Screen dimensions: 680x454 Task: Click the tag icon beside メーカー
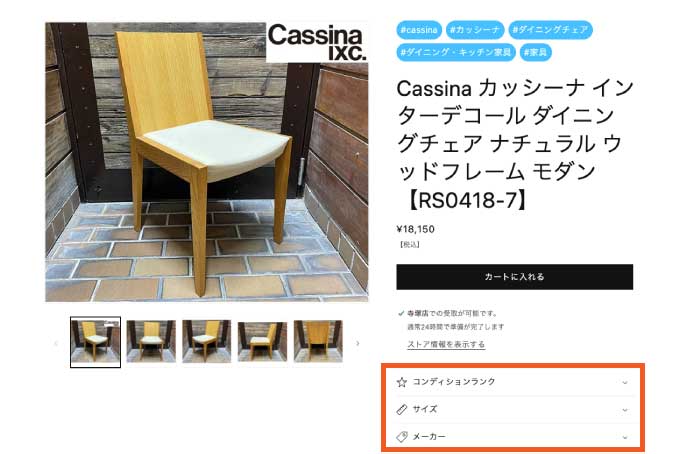tap(402, 437)
